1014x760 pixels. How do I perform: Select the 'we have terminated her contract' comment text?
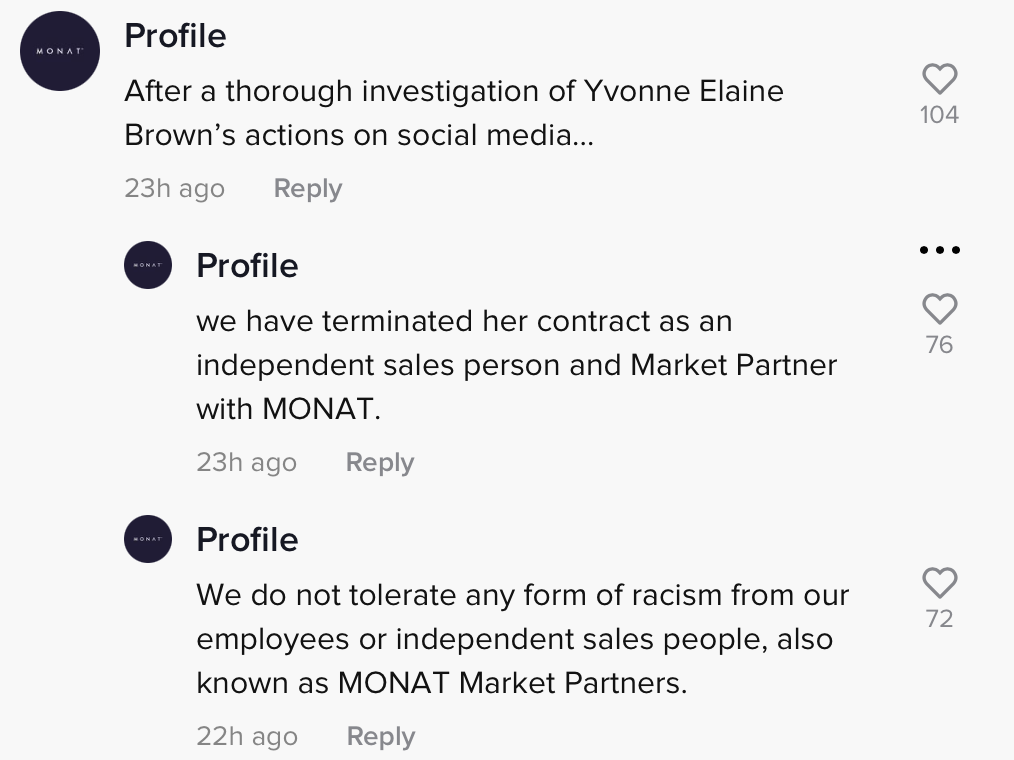517,365
